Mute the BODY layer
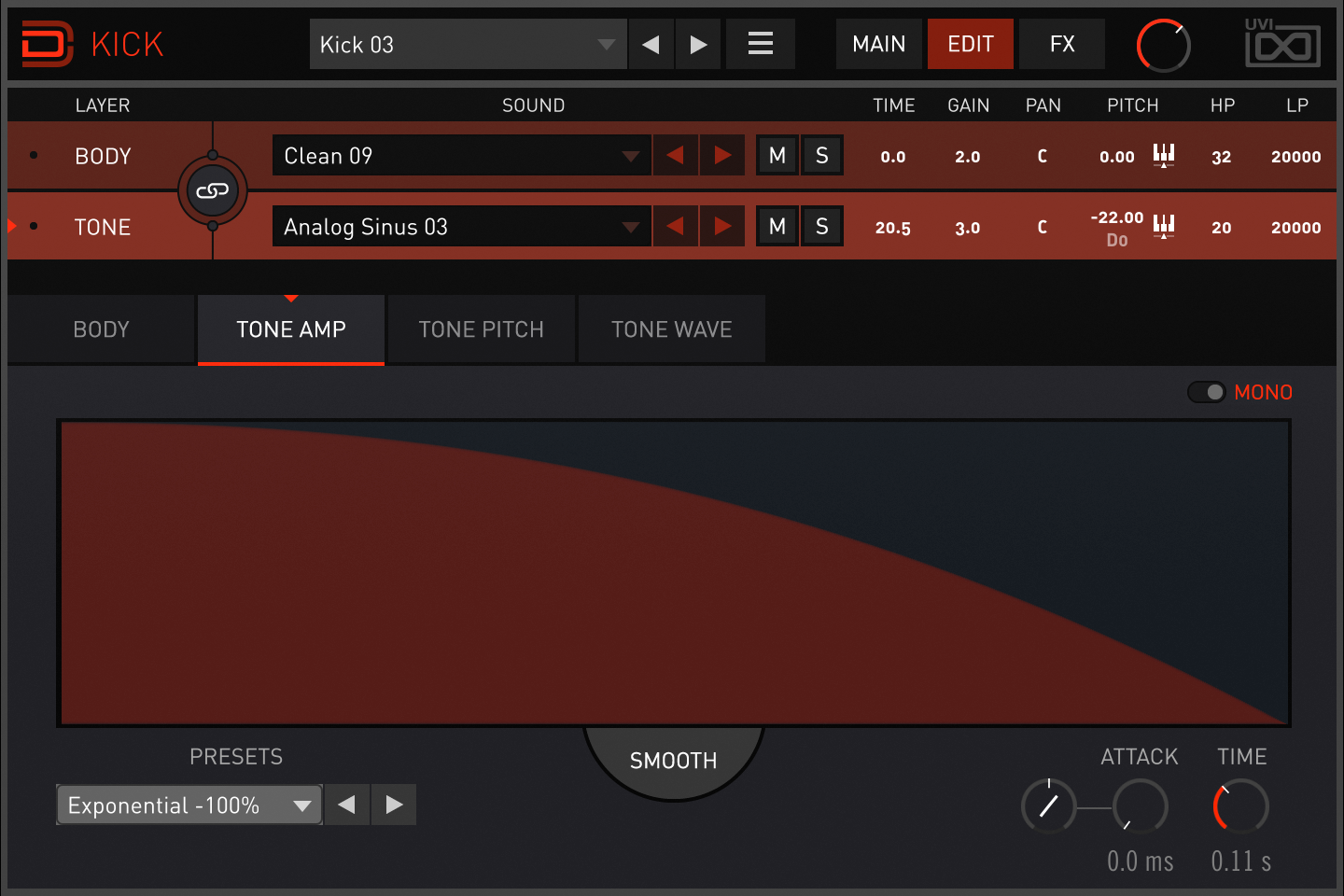Viewport: 1344px width, 896px height. point(777,155)
